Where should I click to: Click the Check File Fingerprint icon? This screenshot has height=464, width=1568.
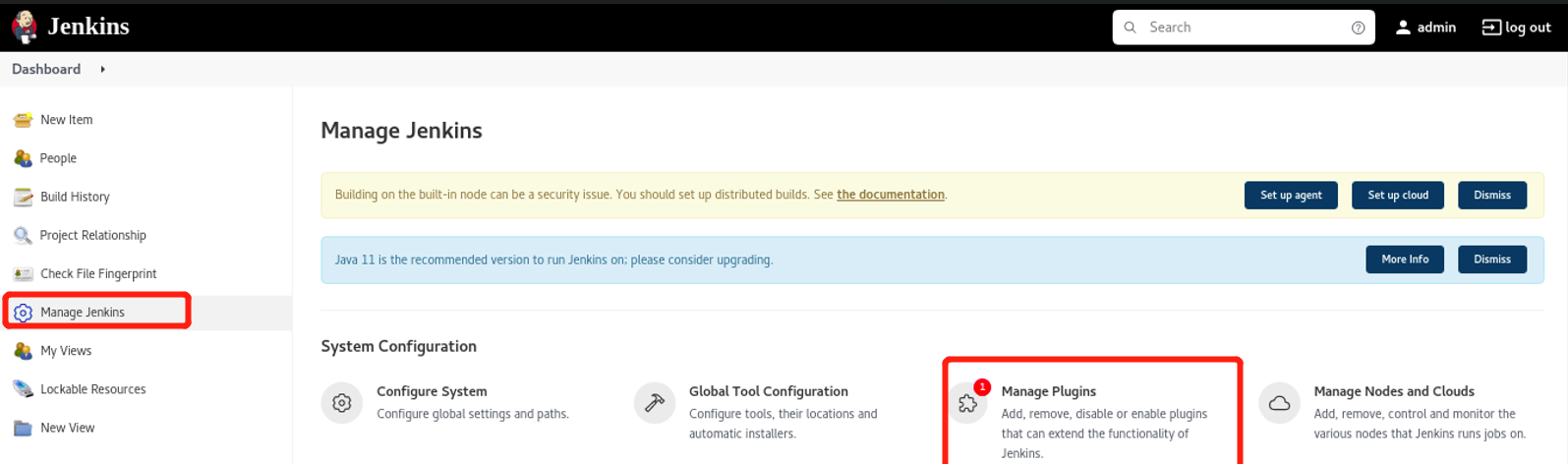[23, 273]
